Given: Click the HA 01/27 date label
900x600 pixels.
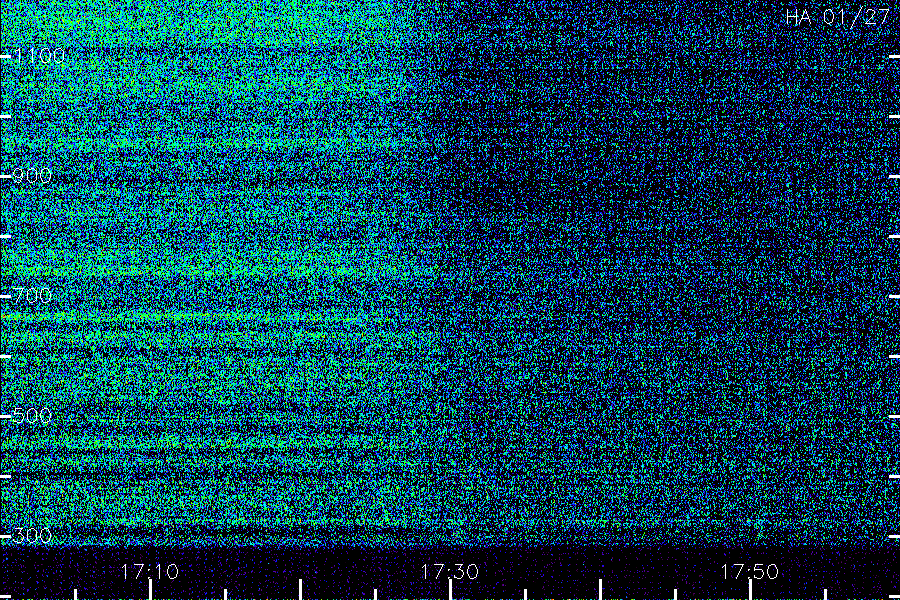Looking at the screenshot, I should [837, 17].
